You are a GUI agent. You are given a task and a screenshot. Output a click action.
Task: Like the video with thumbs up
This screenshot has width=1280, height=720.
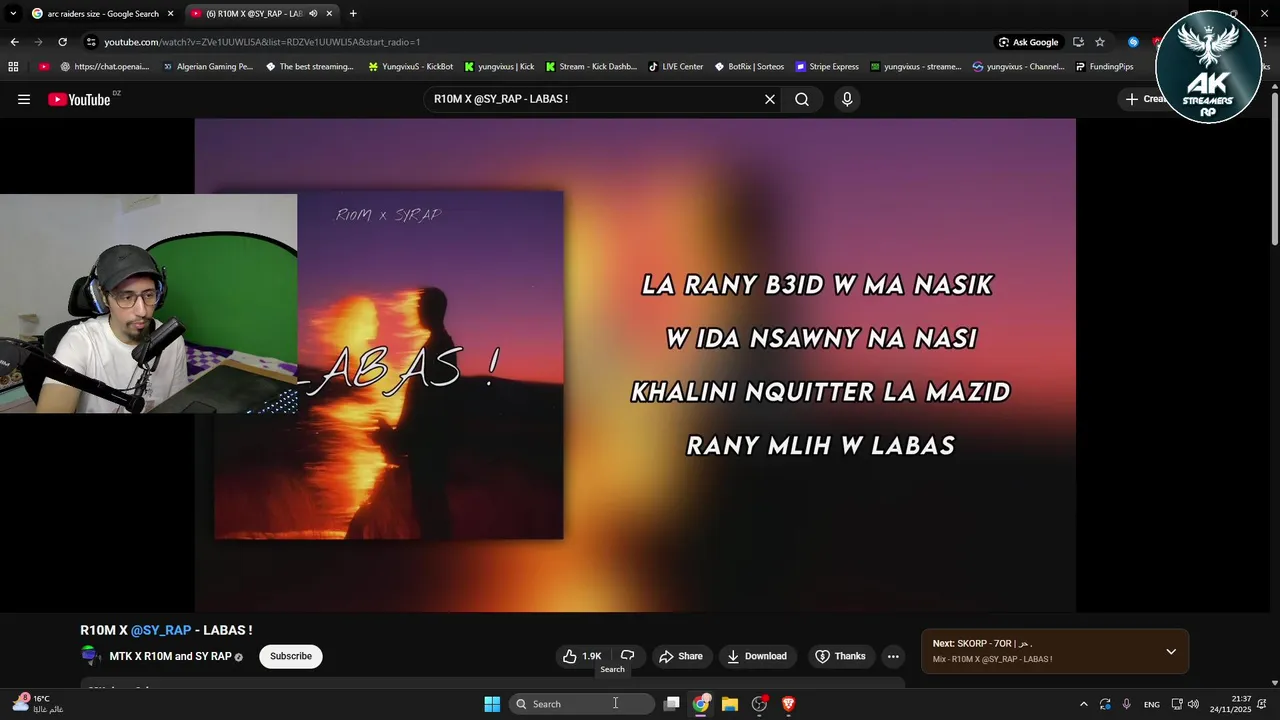pos(581,656)
